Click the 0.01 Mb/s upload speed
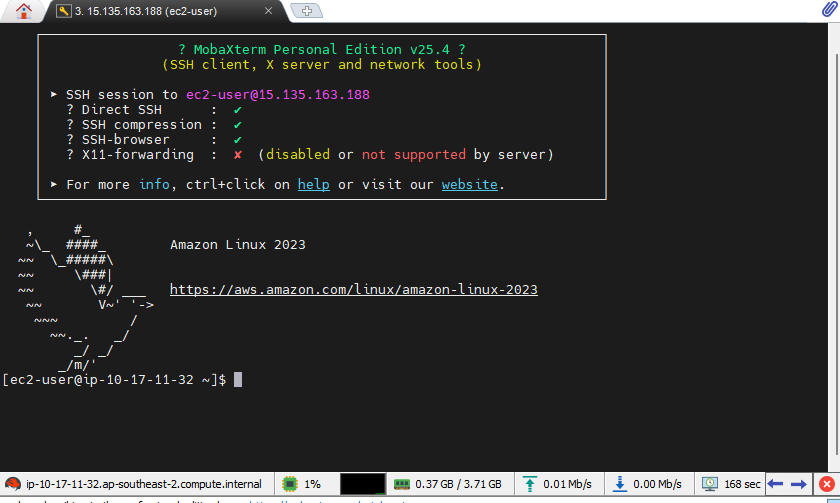The image size is (840, 503). (x=567, y=484)
